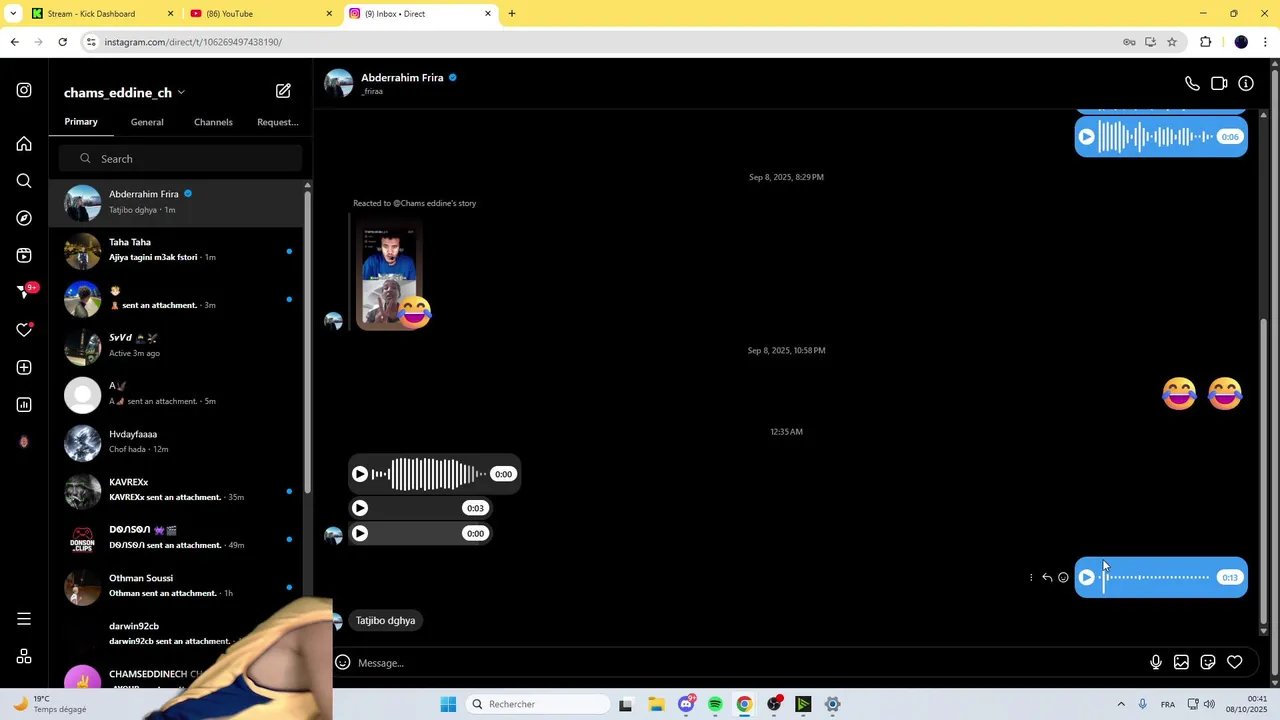Open more options for 0:13 voice message
Viewport: 1280px width, 720px height.
click(1031, 577)
